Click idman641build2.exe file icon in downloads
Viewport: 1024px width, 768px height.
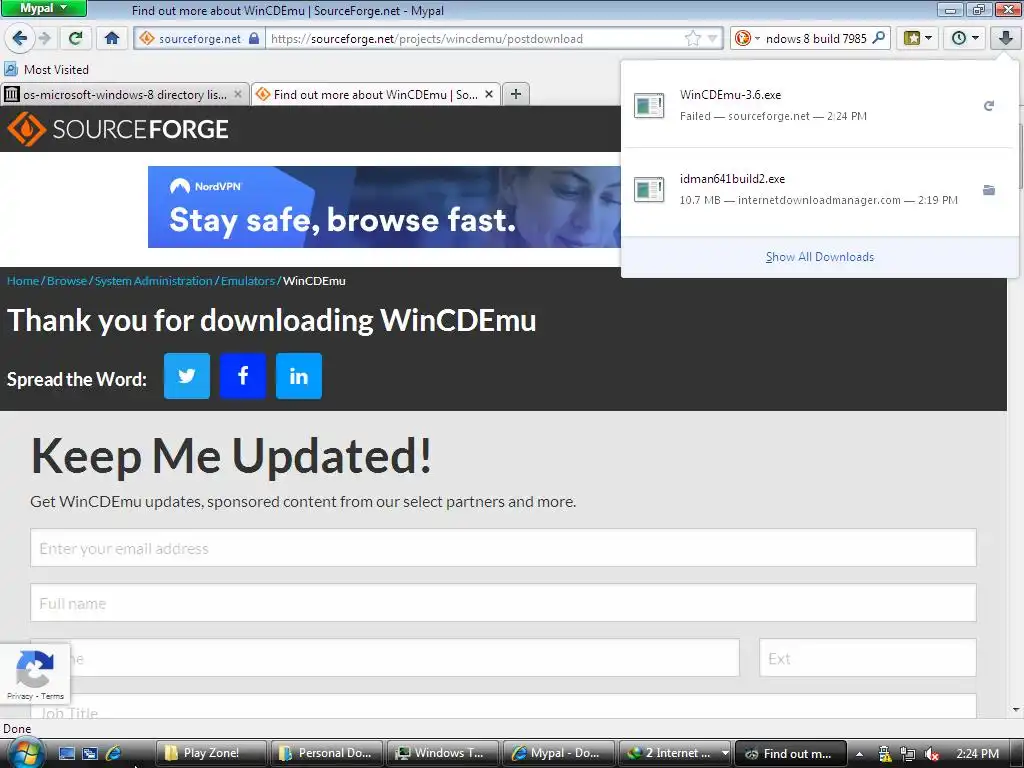point(648,189)
